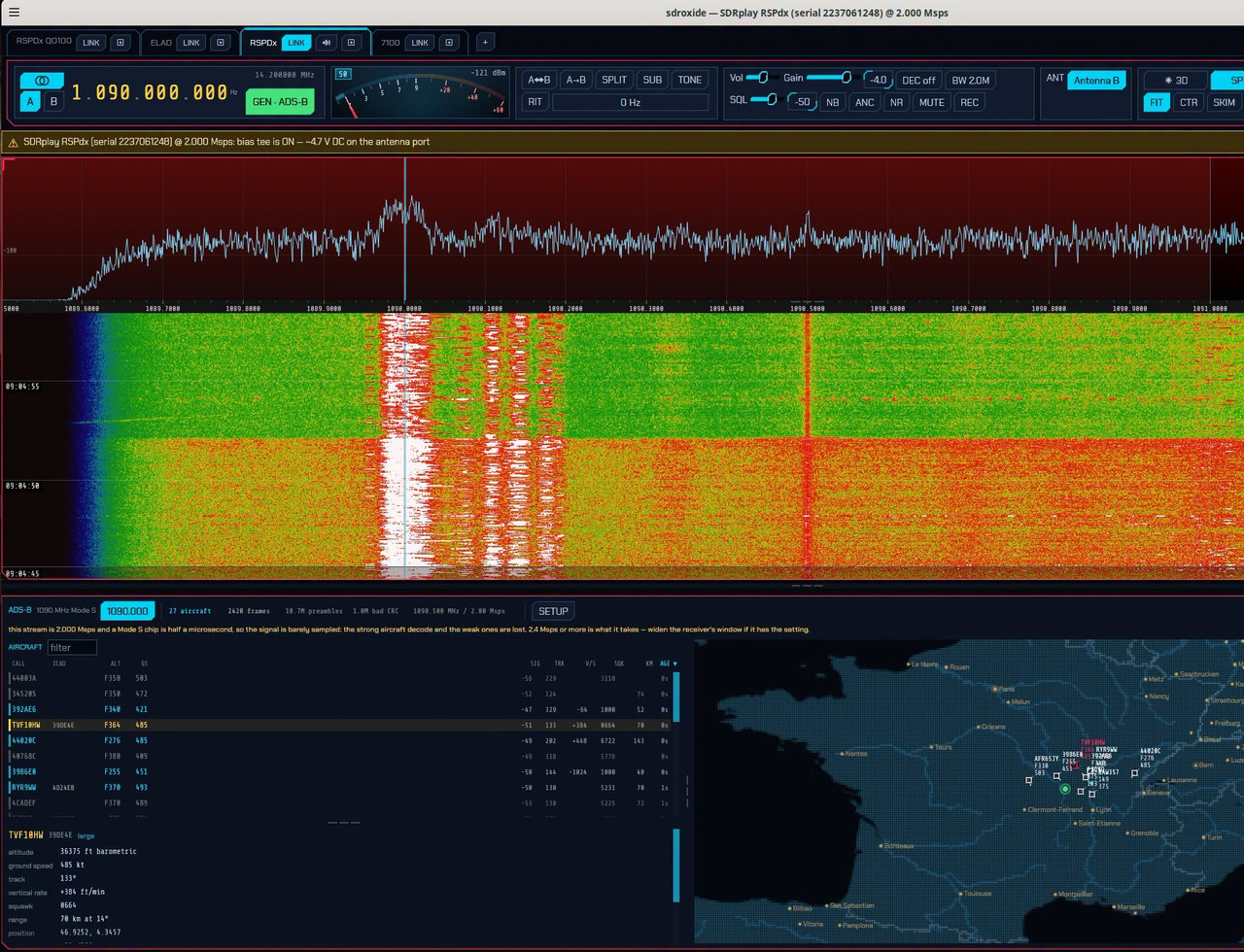Click the SKIM button

[1224, 102]
